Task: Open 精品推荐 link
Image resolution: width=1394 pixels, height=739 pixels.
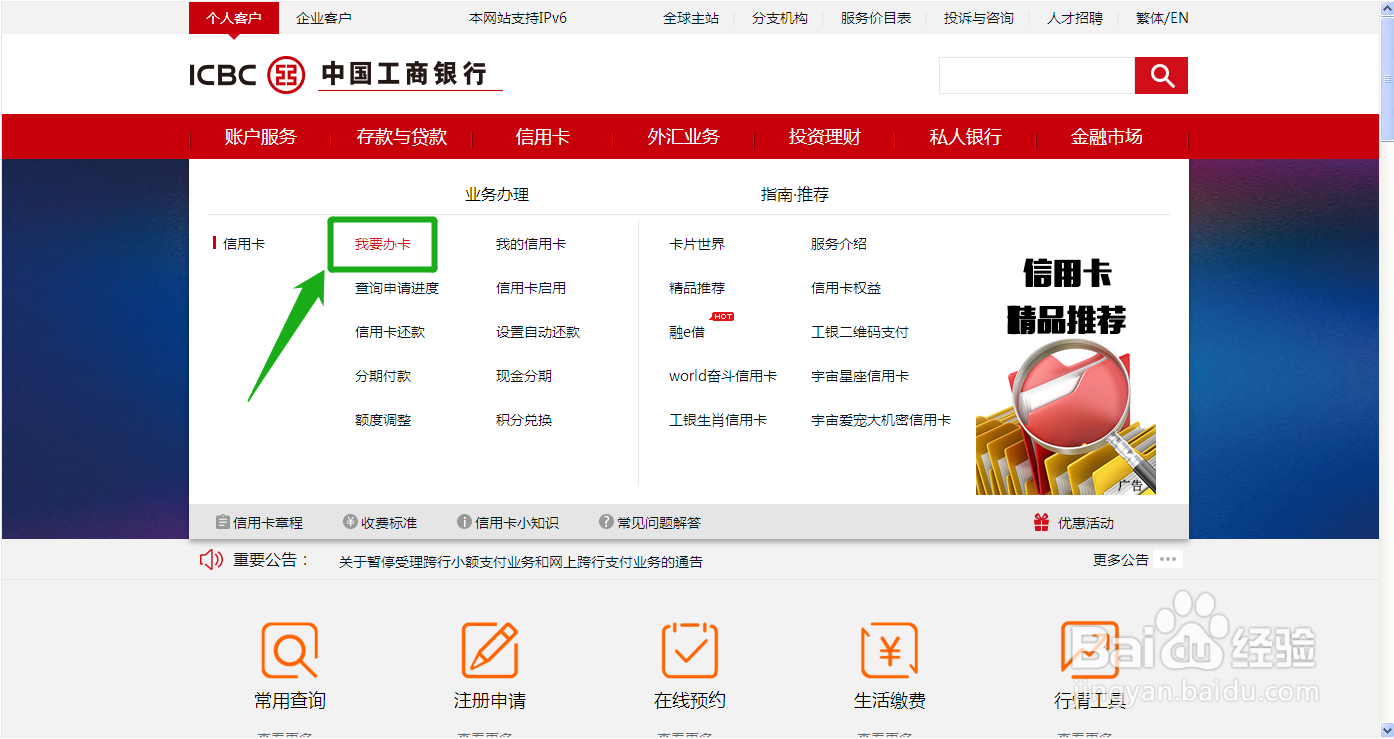Action: [x=697, y=288]
